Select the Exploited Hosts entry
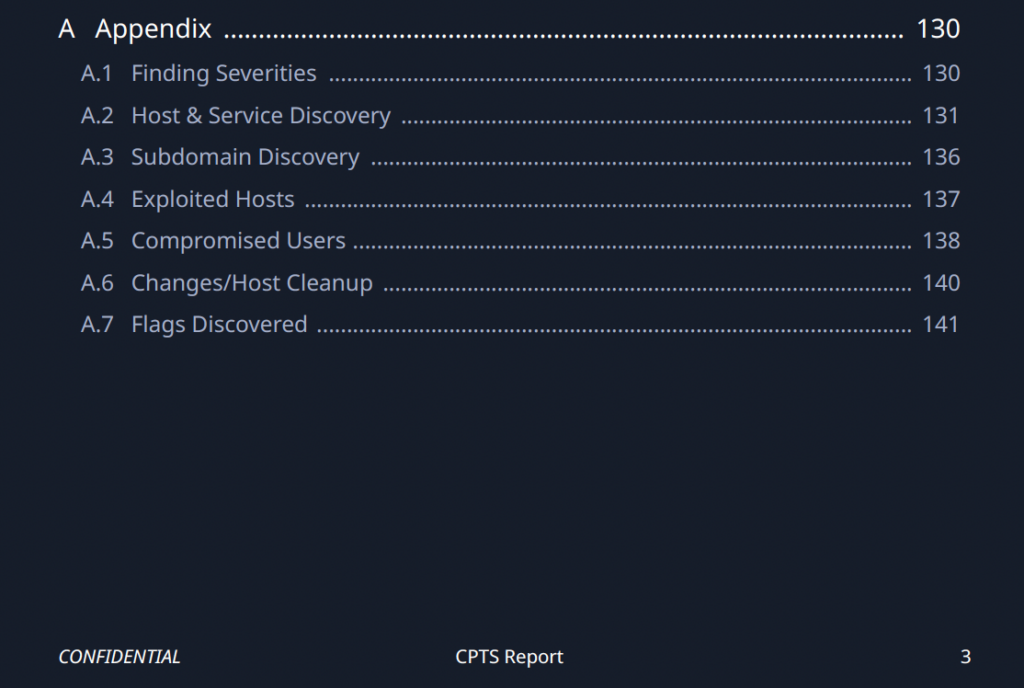Screen dimensions: 1024x688 pyautogui.click(x=212, y=199)
